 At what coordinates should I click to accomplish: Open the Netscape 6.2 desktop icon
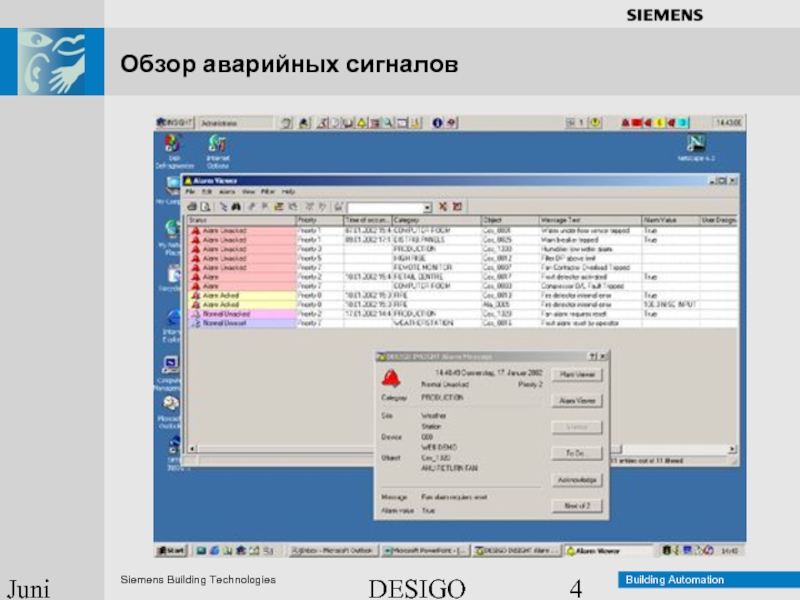[696, 148]
